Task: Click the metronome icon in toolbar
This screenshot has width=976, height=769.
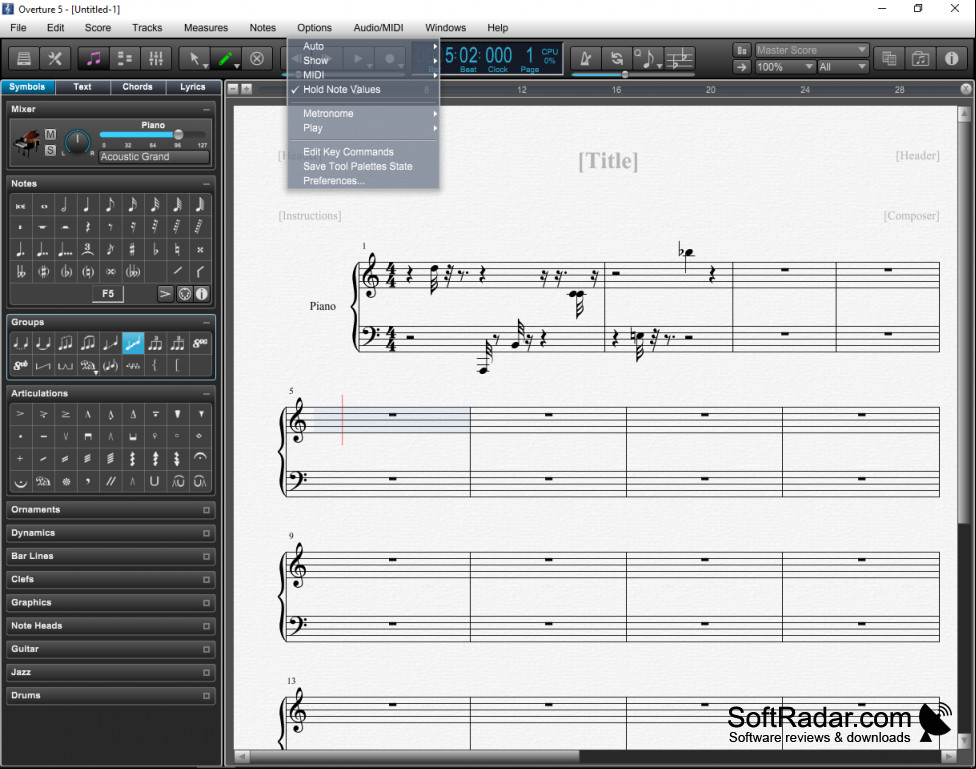Action: pyautogui.click(x=586, y=59)
